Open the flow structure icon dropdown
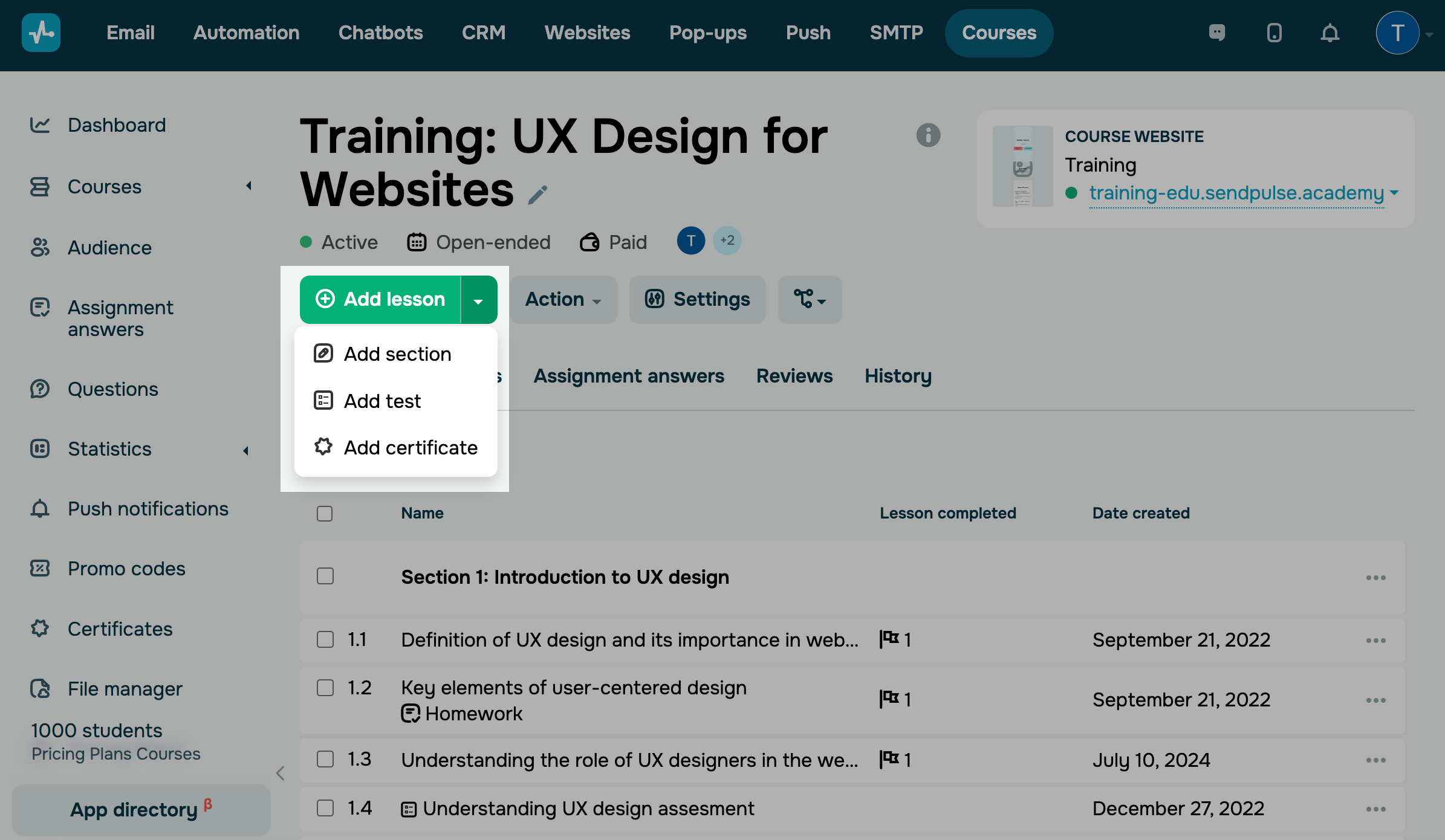Viewport: 1445px width, 840px height. pyautogui.click(x=810, y=299)
